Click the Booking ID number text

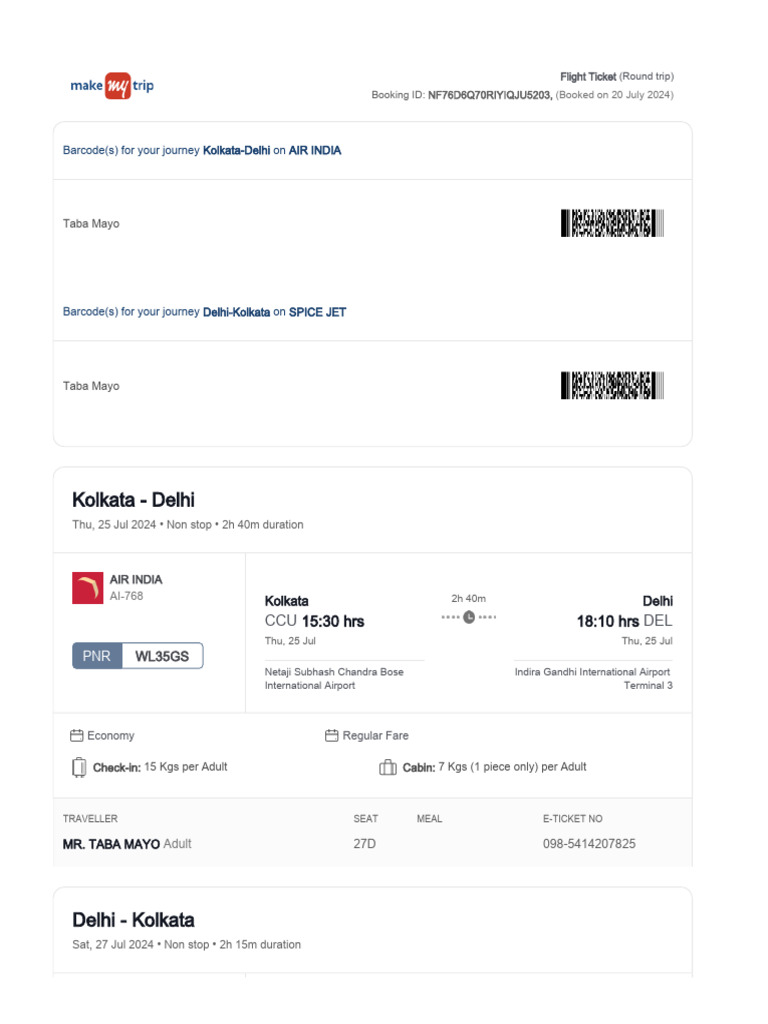coord(490,95)
